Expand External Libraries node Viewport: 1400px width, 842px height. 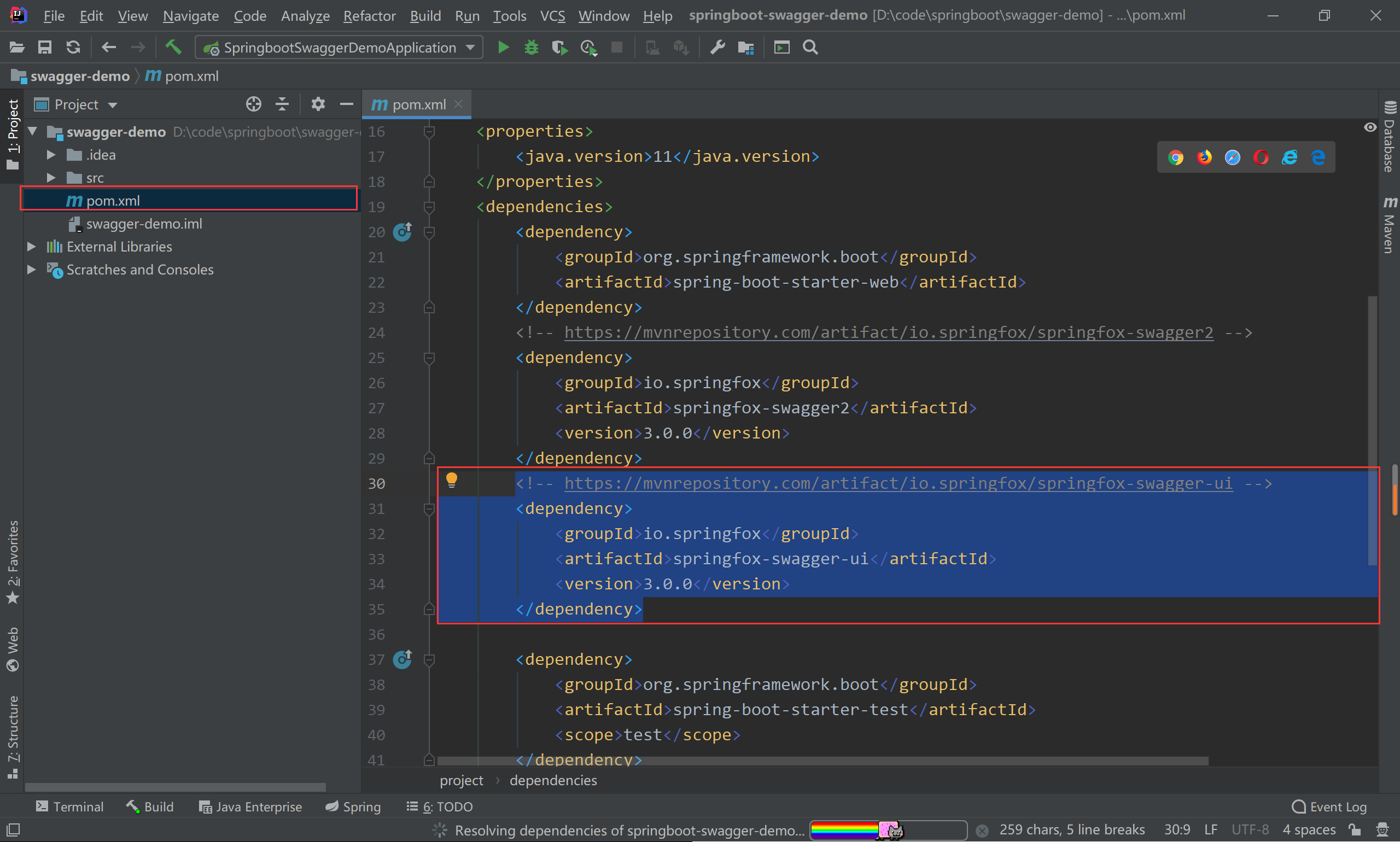click(32, 247)
